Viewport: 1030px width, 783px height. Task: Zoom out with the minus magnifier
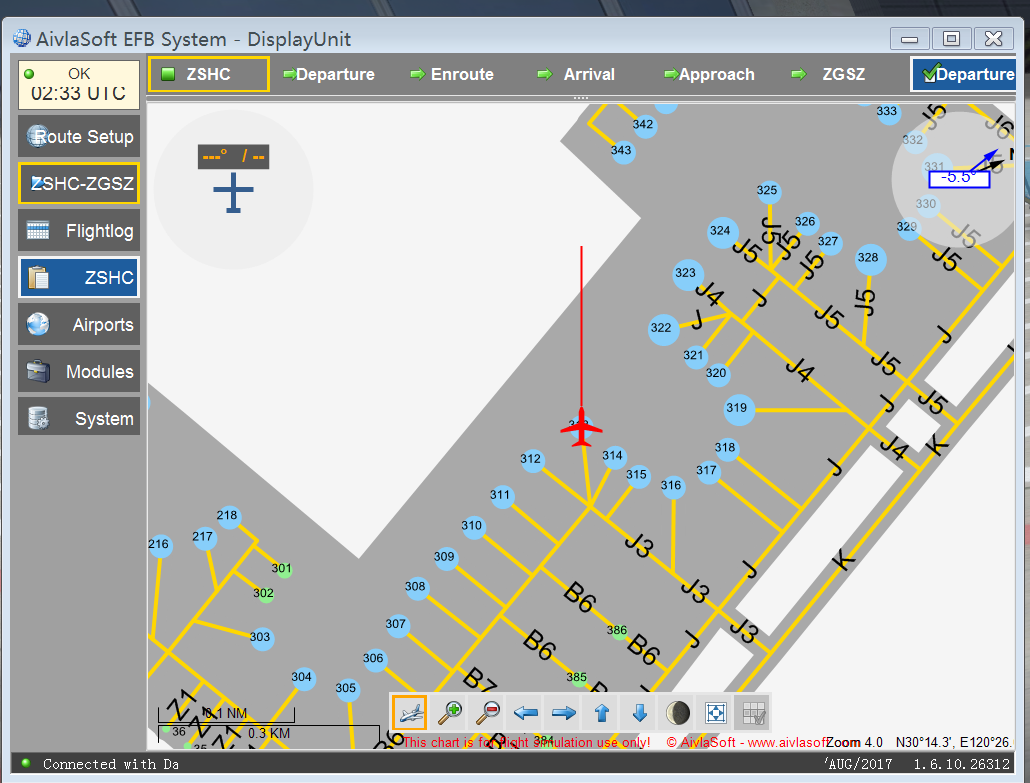[x=488, y=713]
